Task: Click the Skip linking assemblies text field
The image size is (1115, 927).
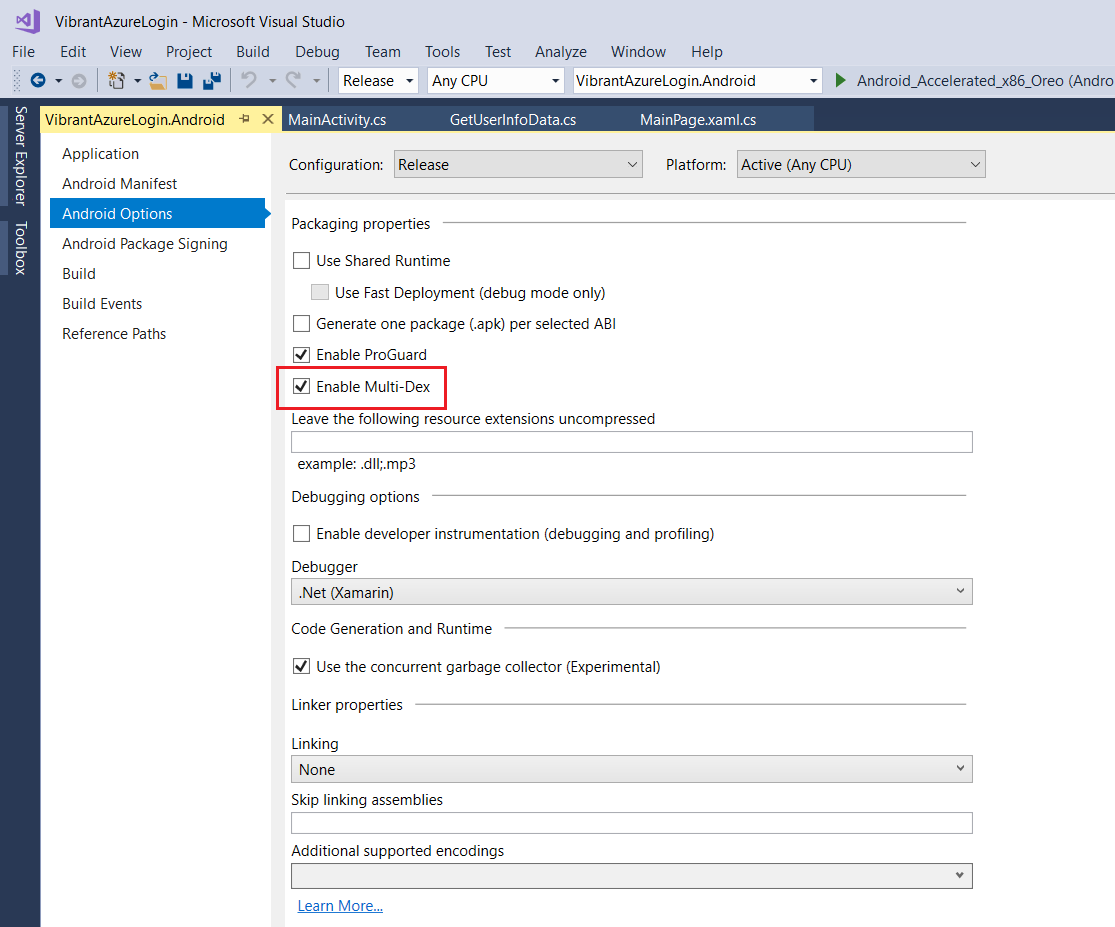Action: point(631,822)
